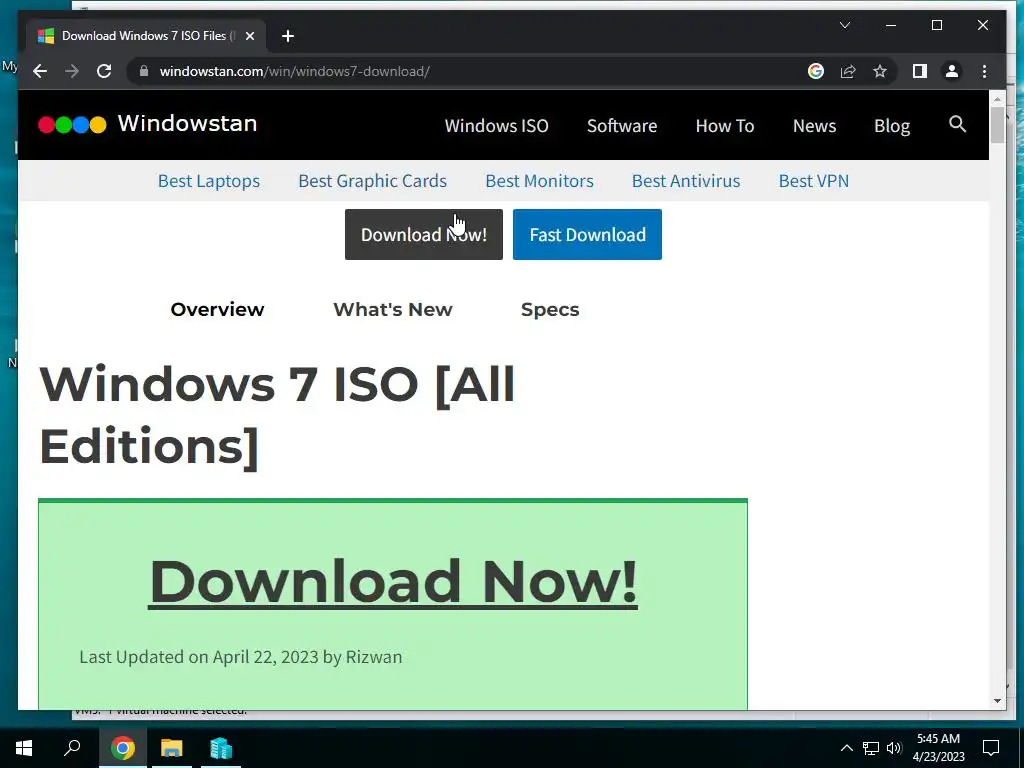
Task: Expand the tab search chevron
Action: click(844, 25)
